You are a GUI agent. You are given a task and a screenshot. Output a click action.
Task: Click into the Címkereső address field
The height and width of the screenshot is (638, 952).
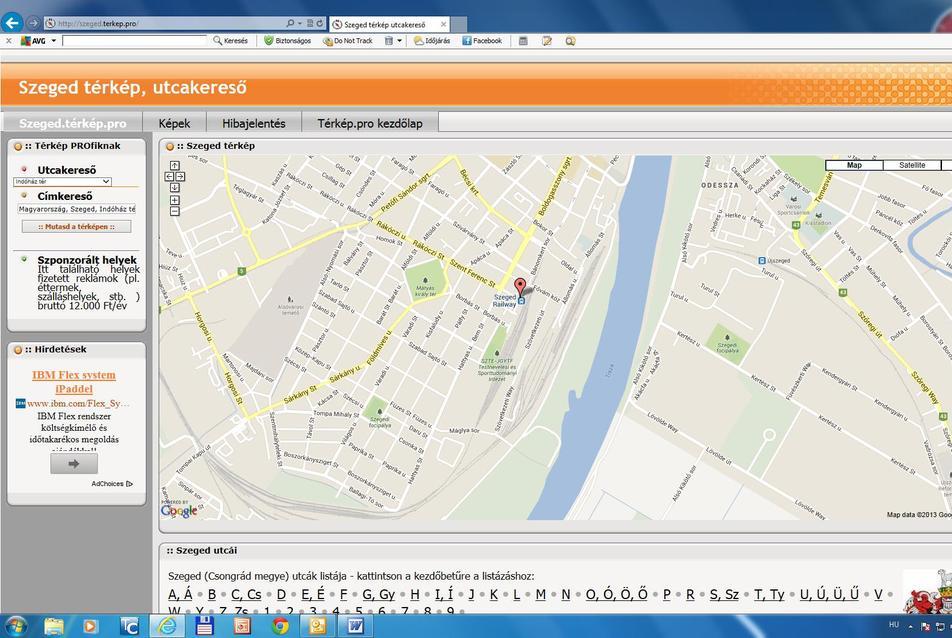pos(76,209)
